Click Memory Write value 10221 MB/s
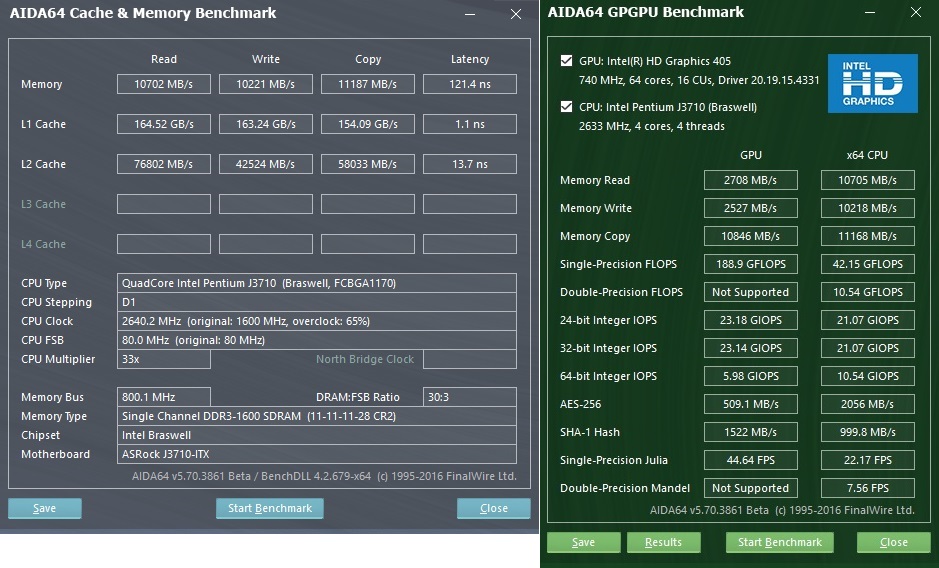This screenshot has width=939, height=568. 266,84
